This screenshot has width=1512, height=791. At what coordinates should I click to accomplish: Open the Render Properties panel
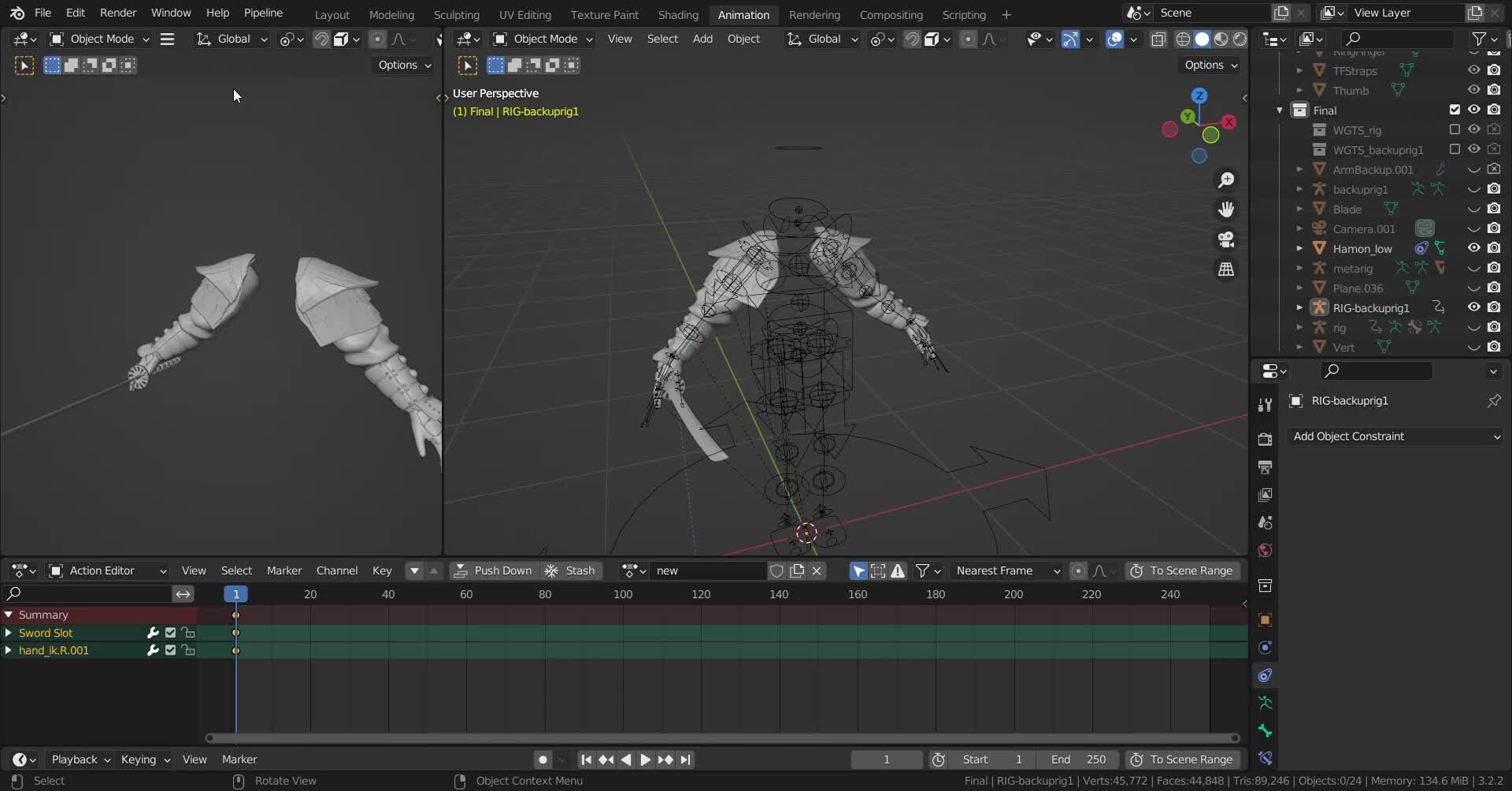pos(1266,437)
